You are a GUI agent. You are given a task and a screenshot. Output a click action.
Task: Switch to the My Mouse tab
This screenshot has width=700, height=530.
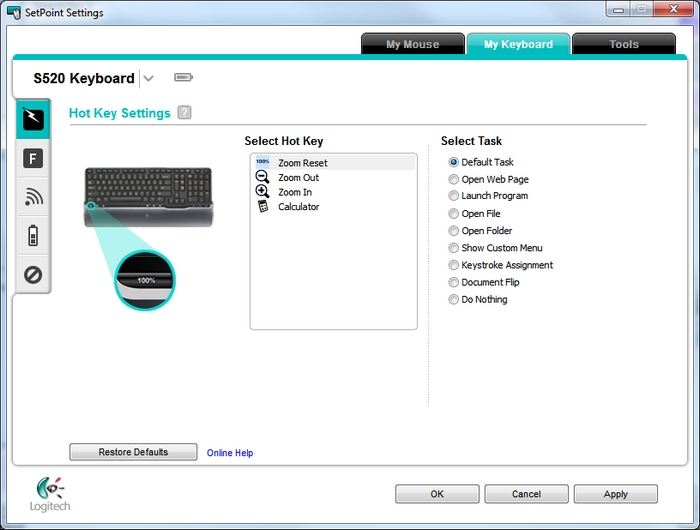pyautogui.click(x=412, y=44)
